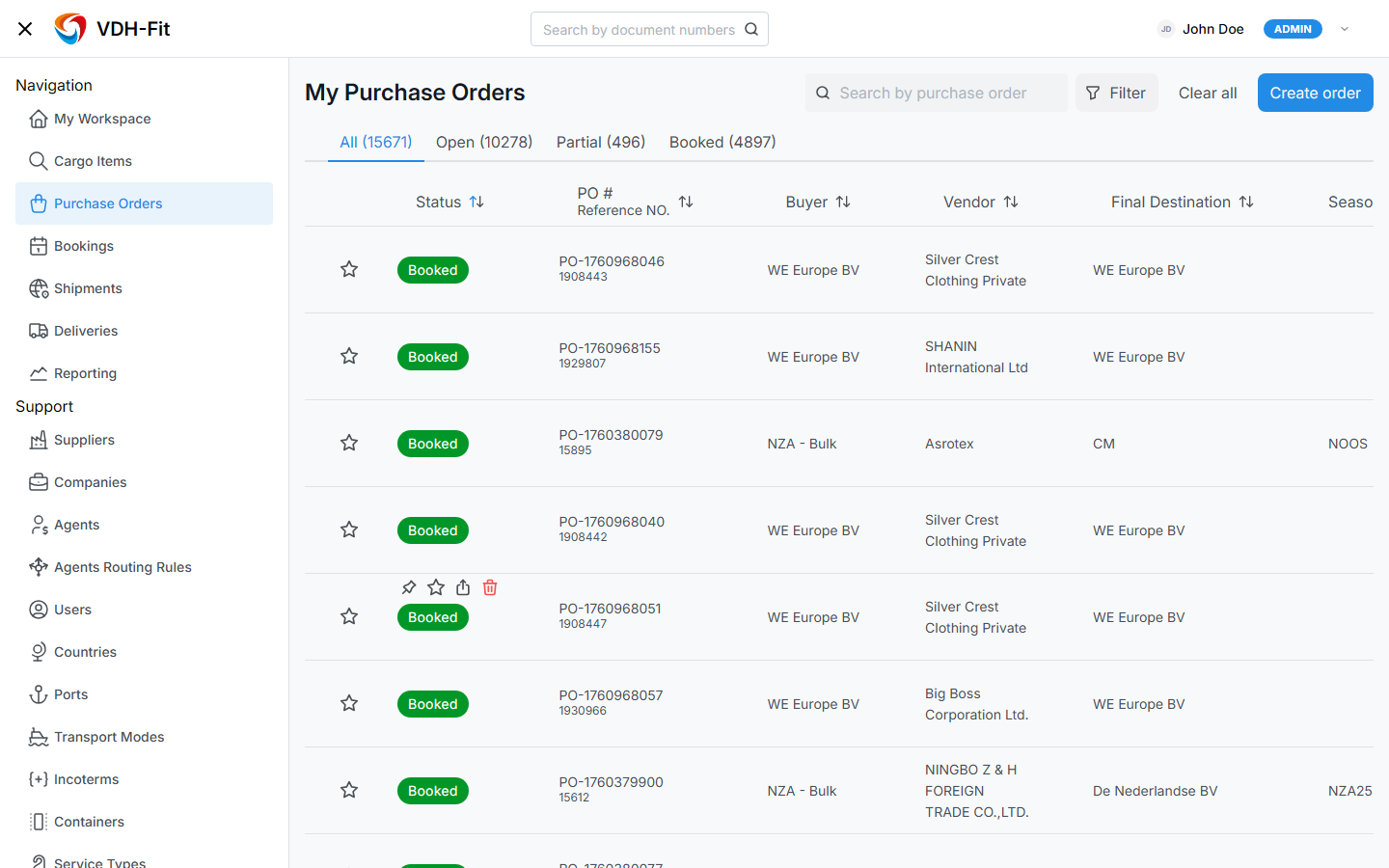View the Booked purchase orders tab
The image size is (1389, 868).
722,142
